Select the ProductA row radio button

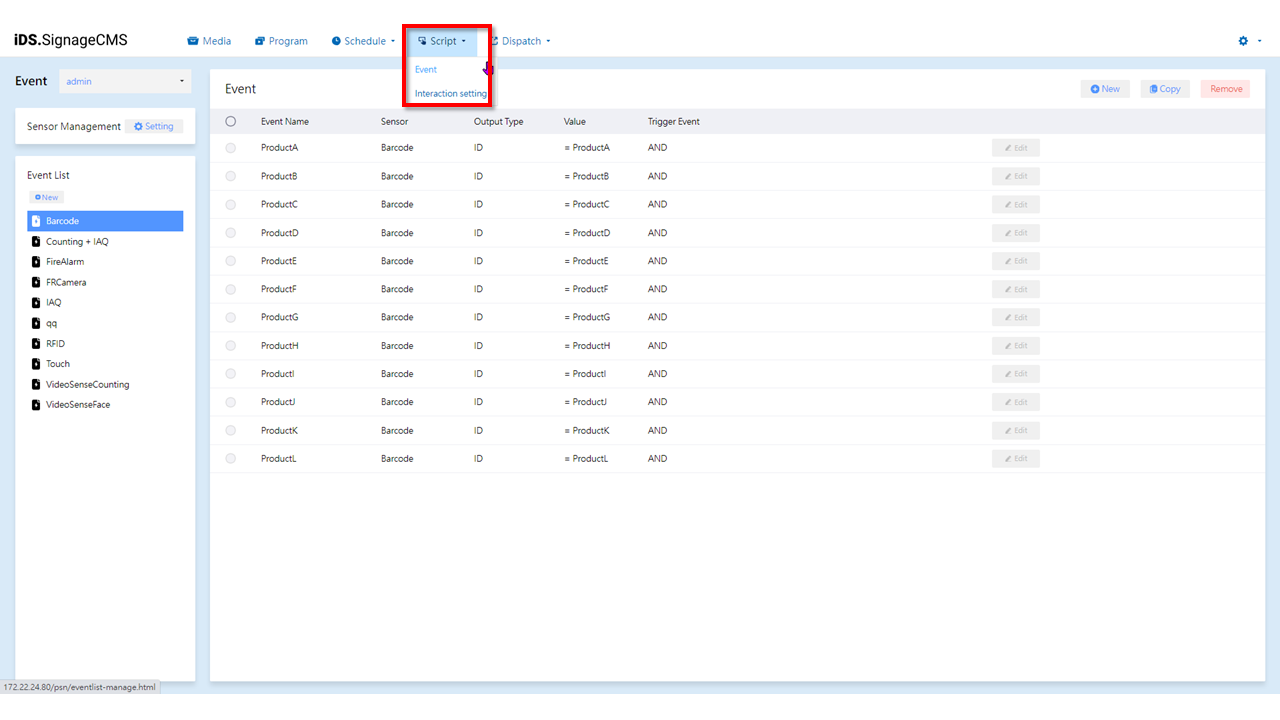[231, 148]
